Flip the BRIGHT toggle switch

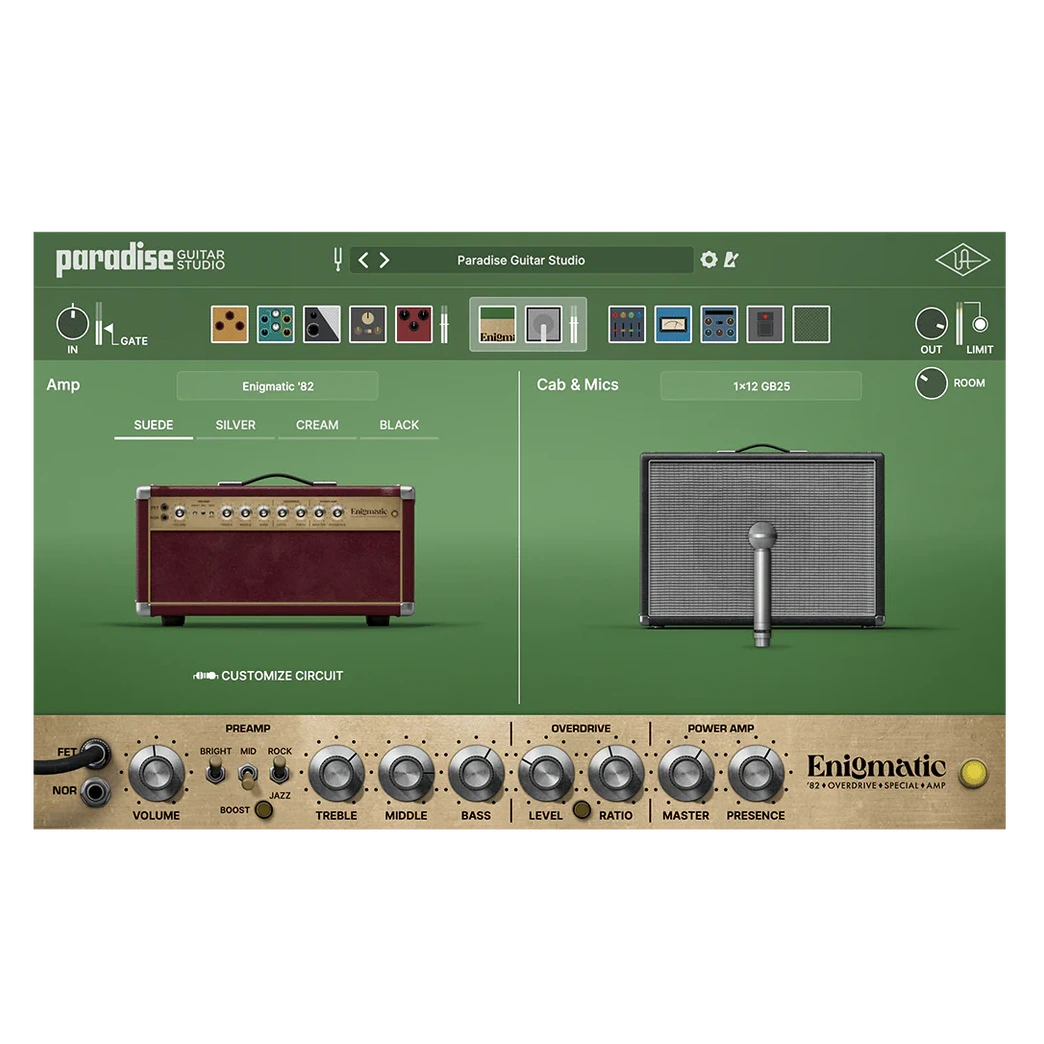pyautogui.click(x=215, y=771)
